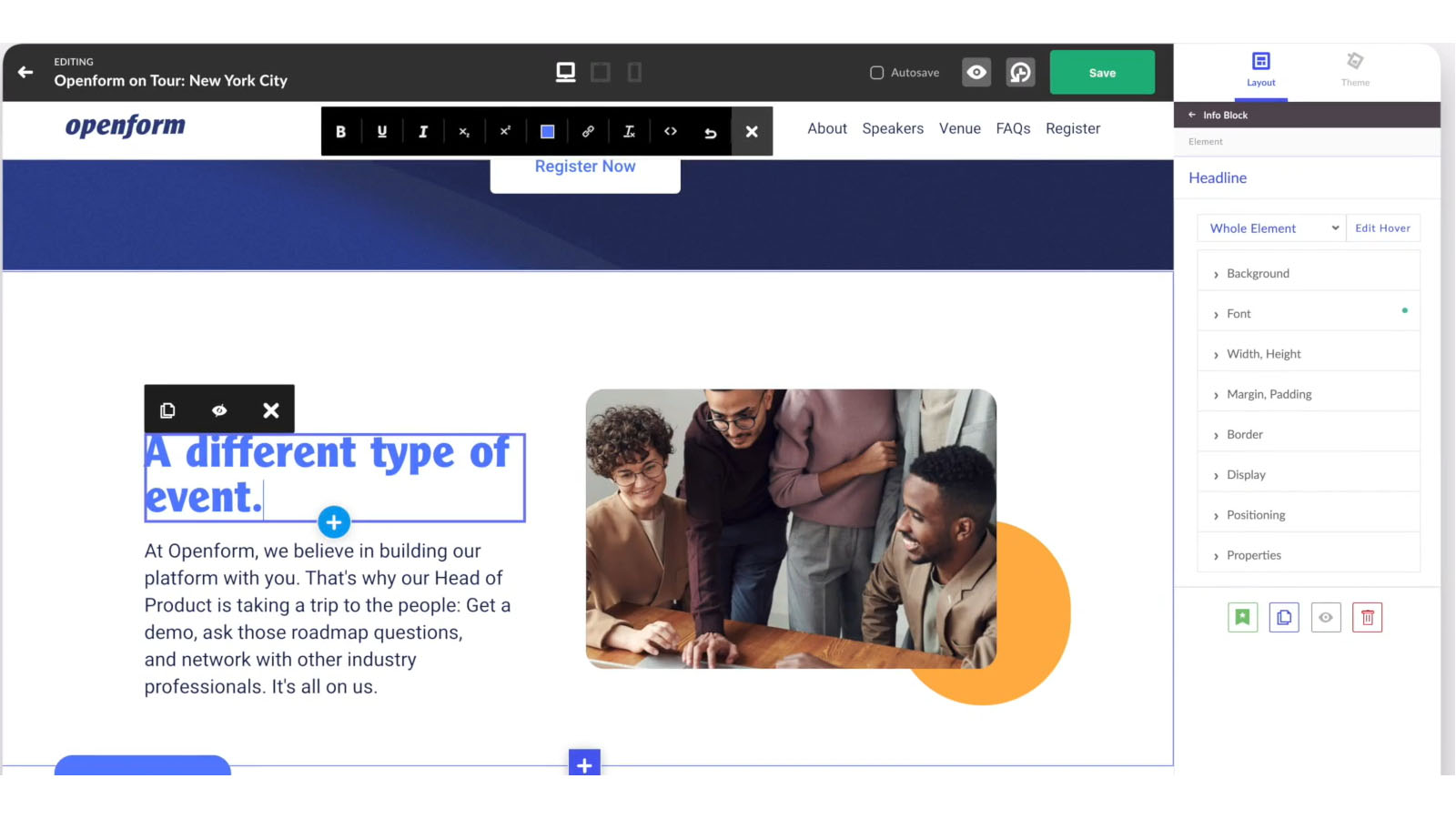This screenshot has width=1456, height=819.
Task: Click the undo arrow in text toolbar
Action: tap(711, 132)
